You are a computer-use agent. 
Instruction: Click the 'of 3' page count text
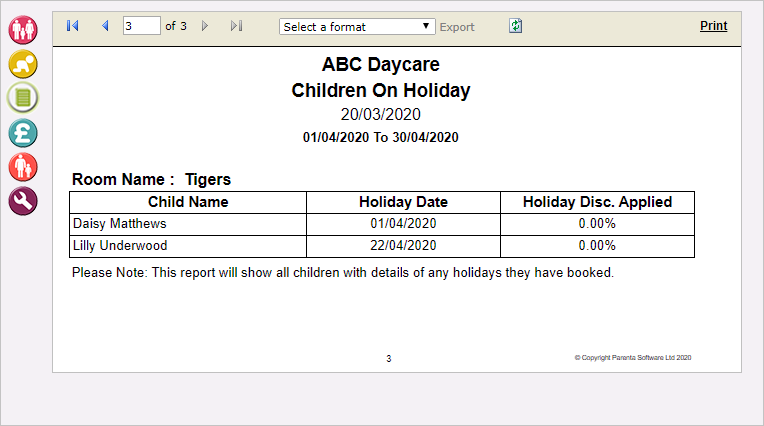coord(176,26)
